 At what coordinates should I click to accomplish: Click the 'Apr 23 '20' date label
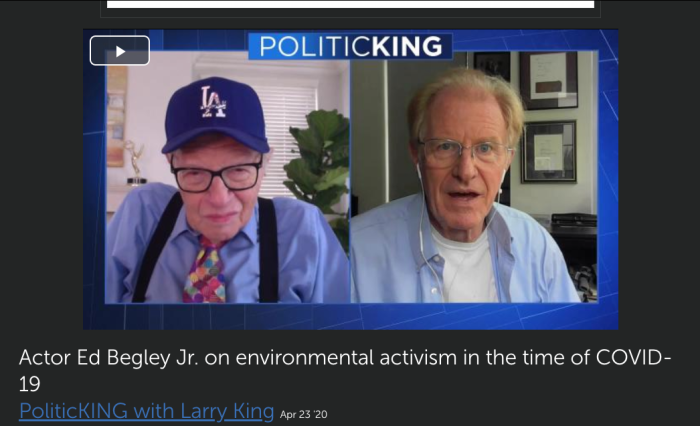pos(304,414)
